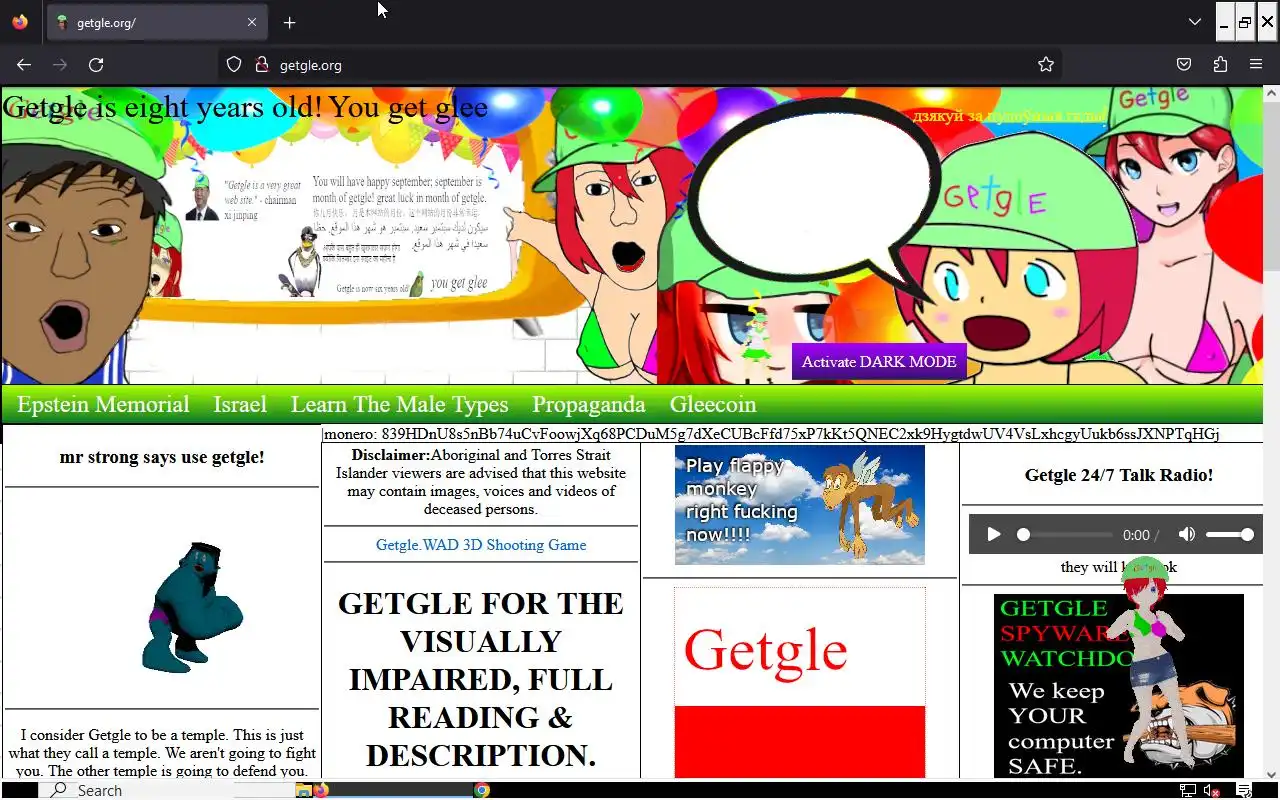Screen dimensions: 1280x800
Task: Click the GETGLE FOR THE VISUALLY IMPAIRED heading
Action: tap(481, 679)
